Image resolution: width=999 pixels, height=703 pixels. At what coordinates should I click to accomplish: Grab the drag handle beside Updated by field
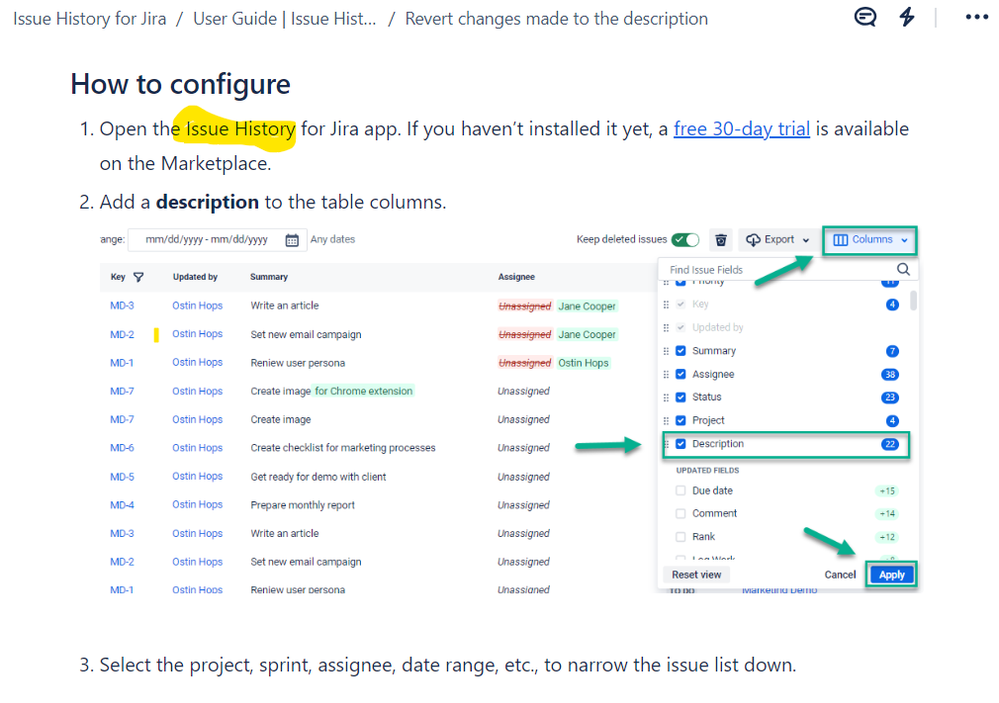[666, 328]
